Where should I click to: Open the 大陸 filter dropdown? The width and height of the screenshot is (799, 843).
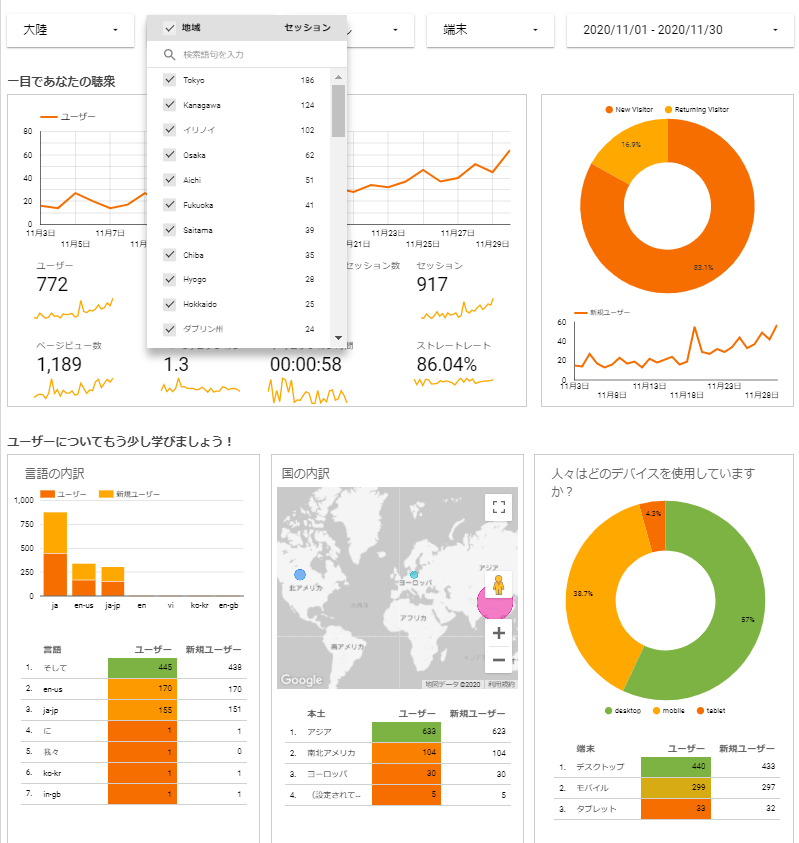(x=70, y=31)
